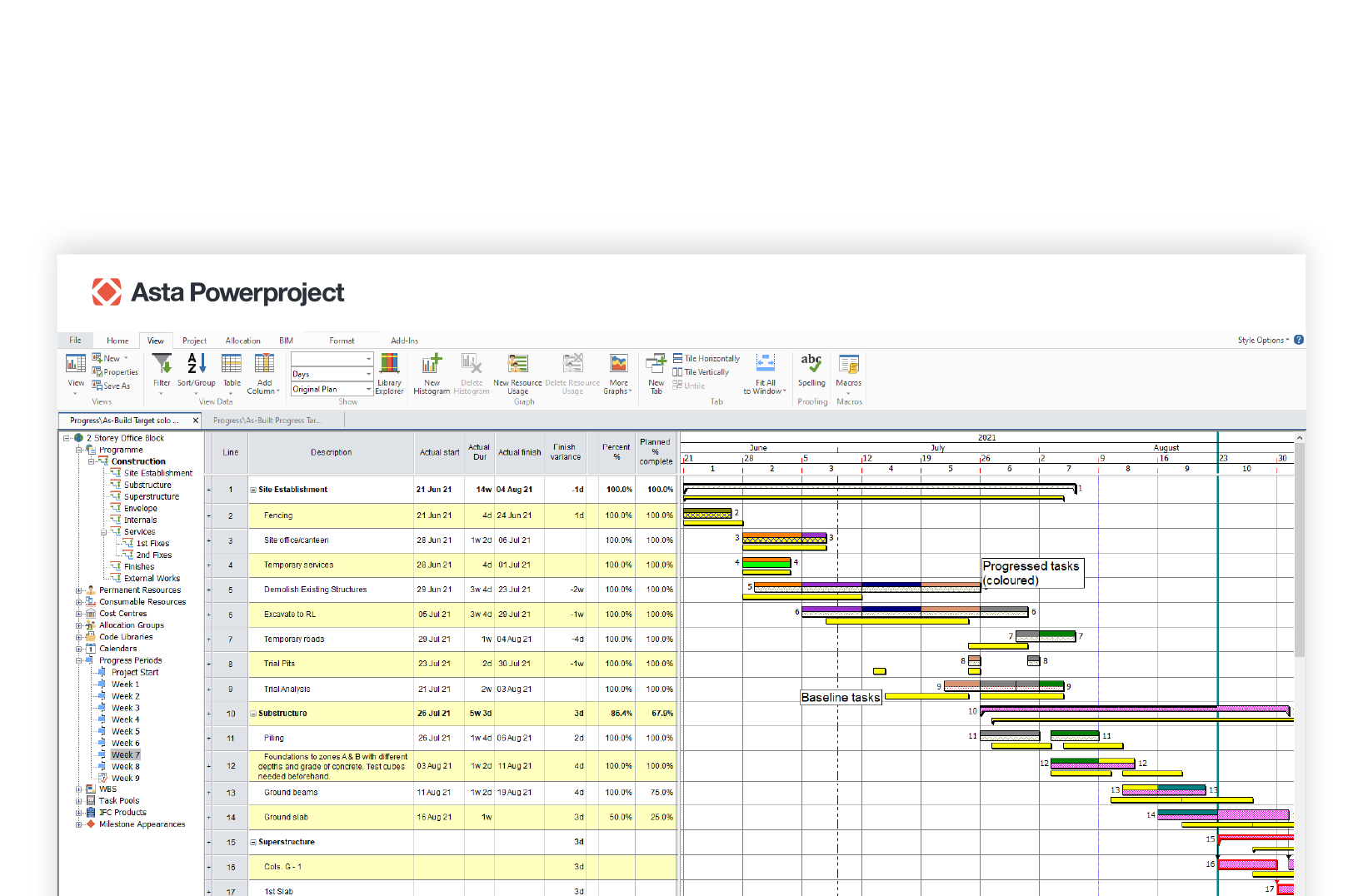Select Tile Vertically

(701, 372)
